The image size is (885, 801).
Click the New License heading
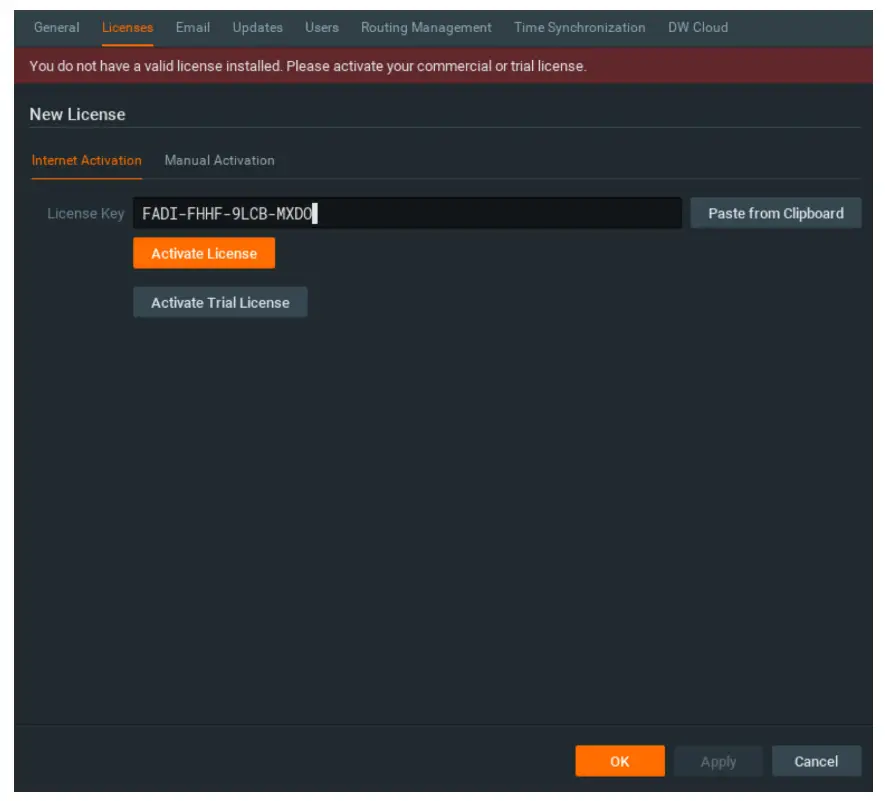tap(77, 115)
